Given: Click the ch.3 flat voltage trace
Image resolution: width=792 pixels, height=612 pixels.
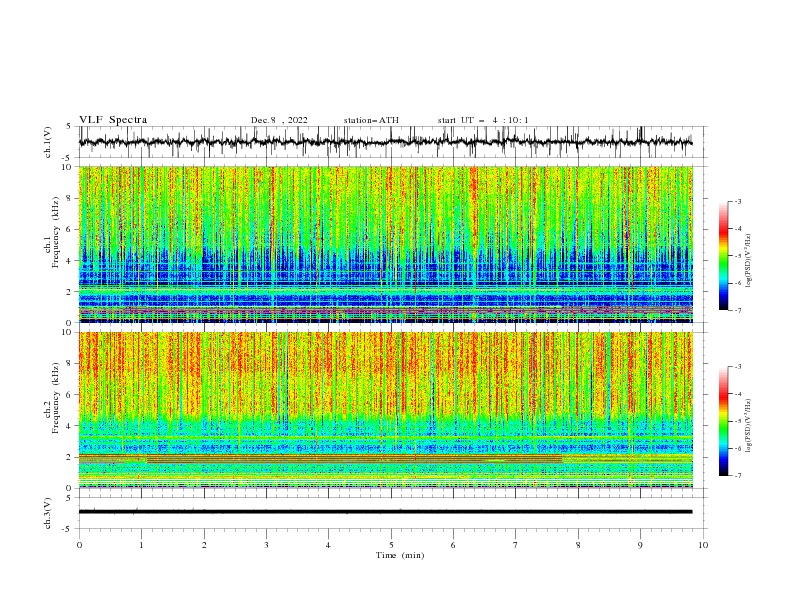Looking at the screenshot, I should [385, 512].
